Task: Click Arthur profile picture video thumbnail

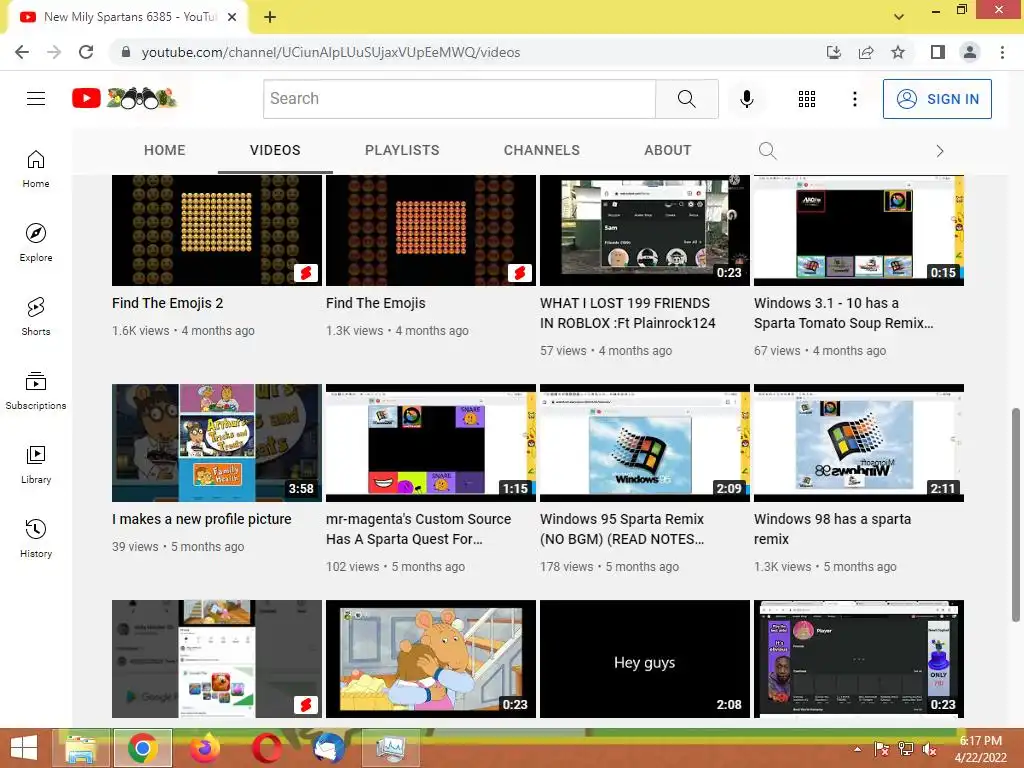Action: coord(217,443)
